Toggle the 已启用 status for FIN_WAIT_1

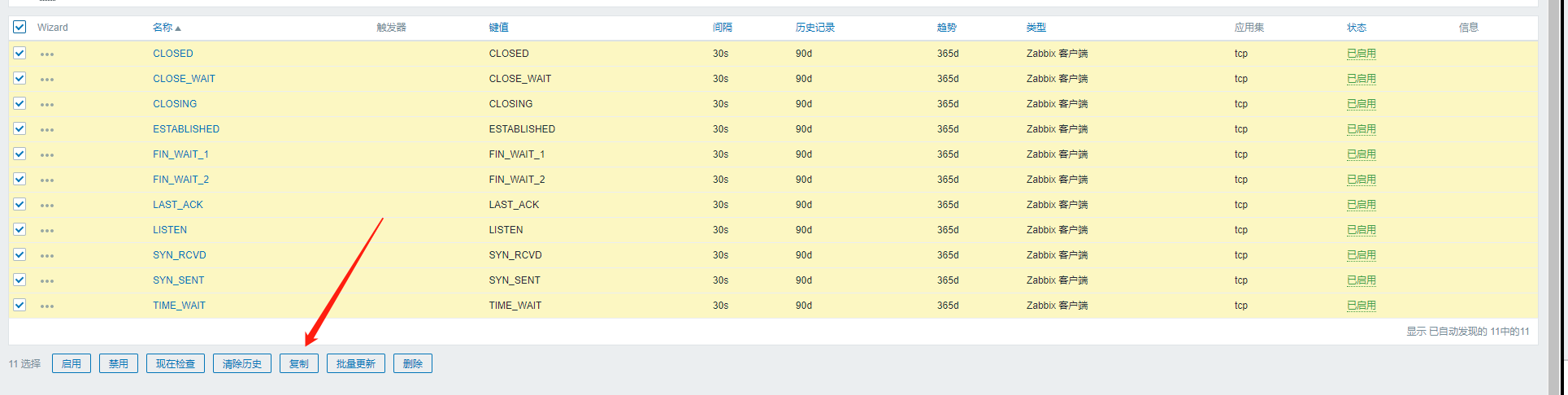coord(1362,154)
